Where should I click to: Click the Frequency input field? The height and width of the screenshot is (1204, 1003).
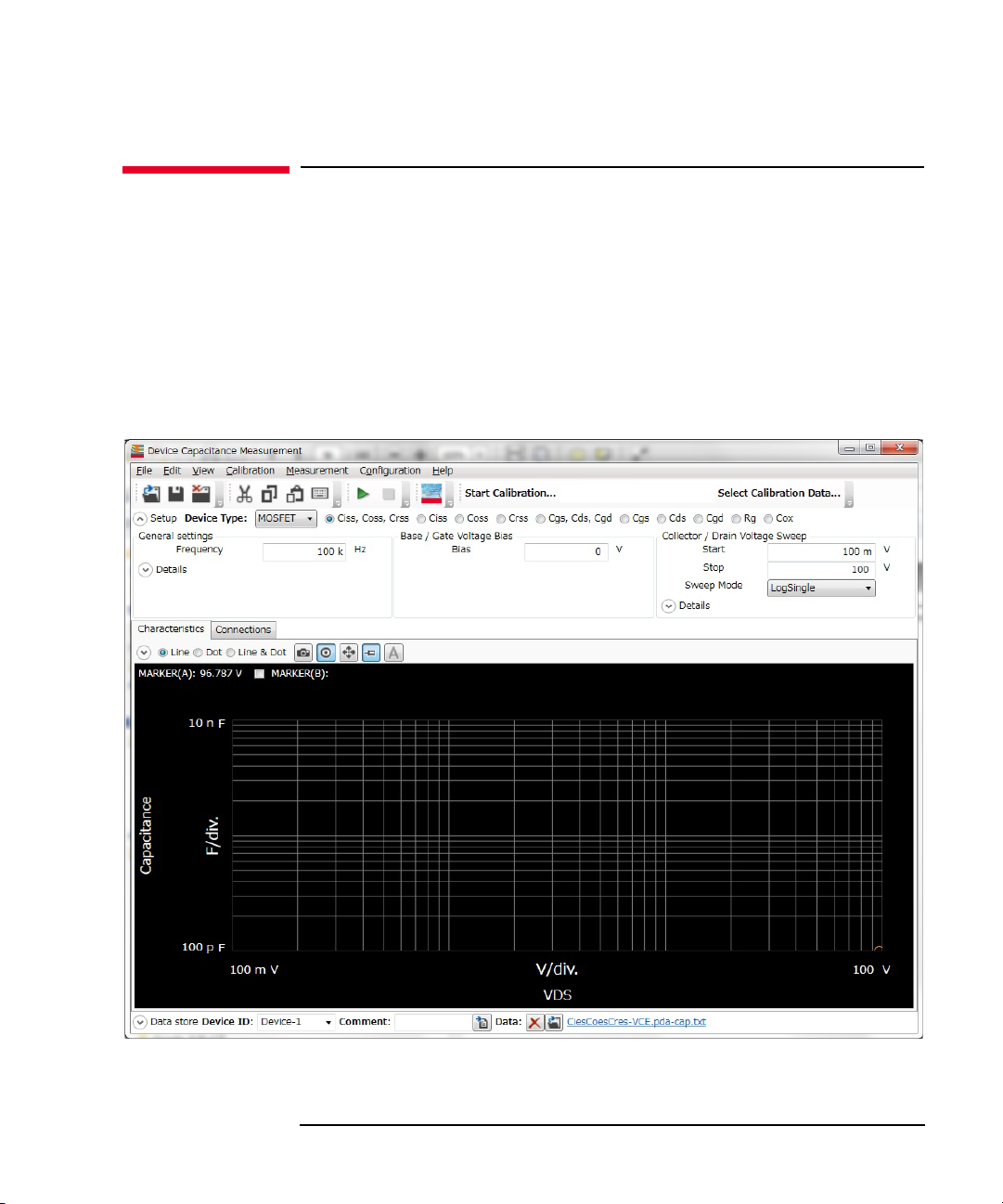point(304,552)
